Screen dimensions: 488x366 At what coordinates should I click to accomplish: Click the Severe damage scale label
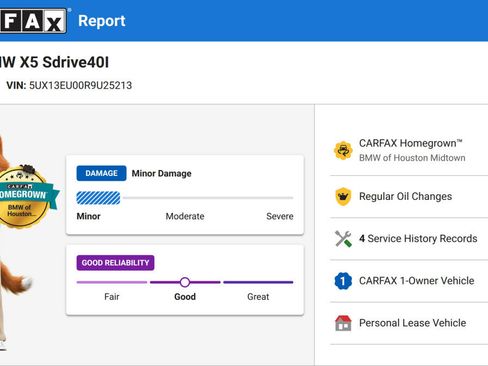tap(280, 216)
